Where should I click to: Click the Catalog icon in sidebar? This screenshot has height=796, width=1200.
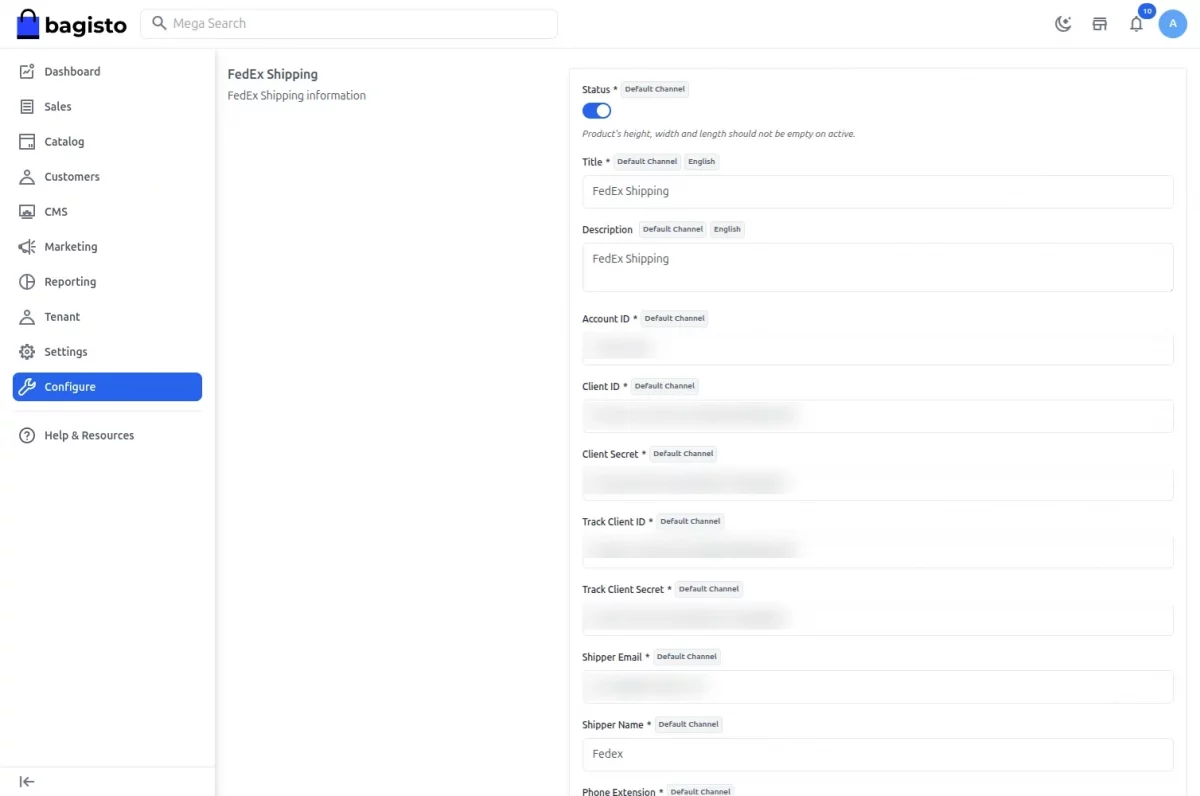coord(27,141)
